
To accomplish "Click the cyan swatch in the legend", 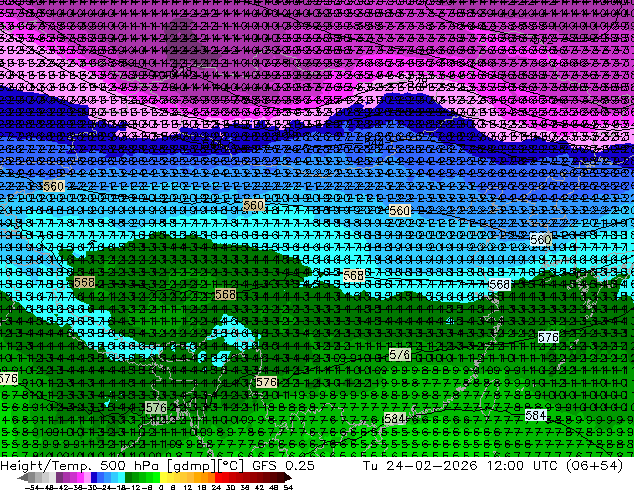I will pyautogui.click(x=121, y=477).
